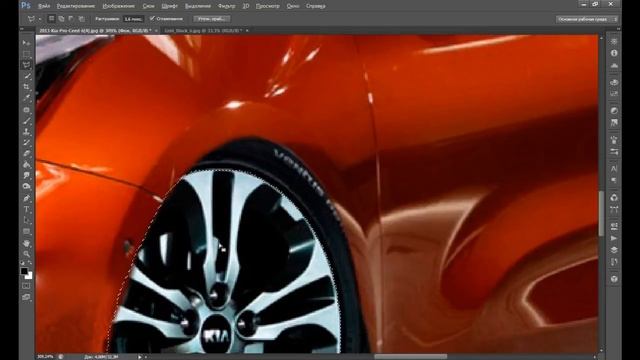Click the Feather (Растушевка) value field
This screenshot has height=360, width=640.
133,19
